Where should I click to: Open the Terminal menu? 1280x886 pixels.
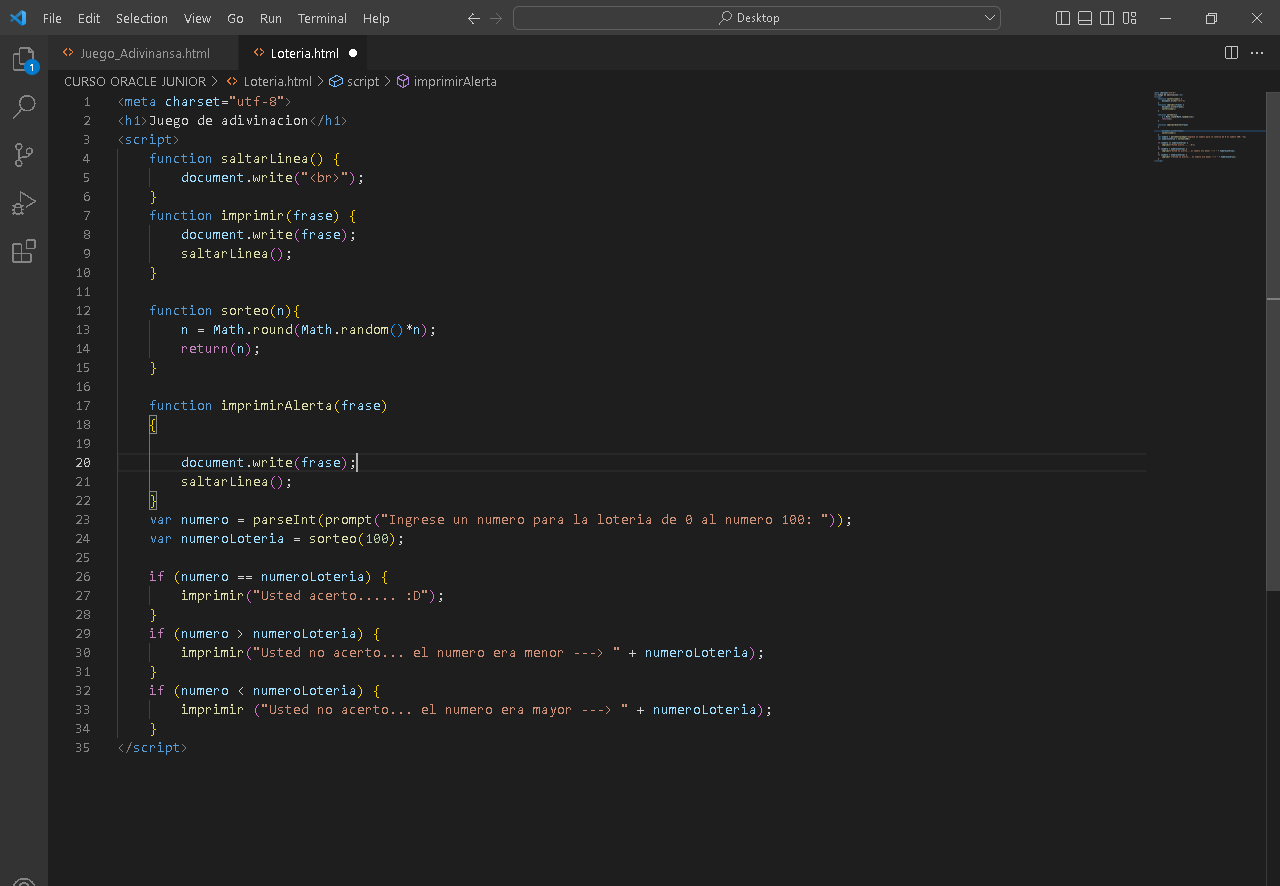click(x=322, y=18)
